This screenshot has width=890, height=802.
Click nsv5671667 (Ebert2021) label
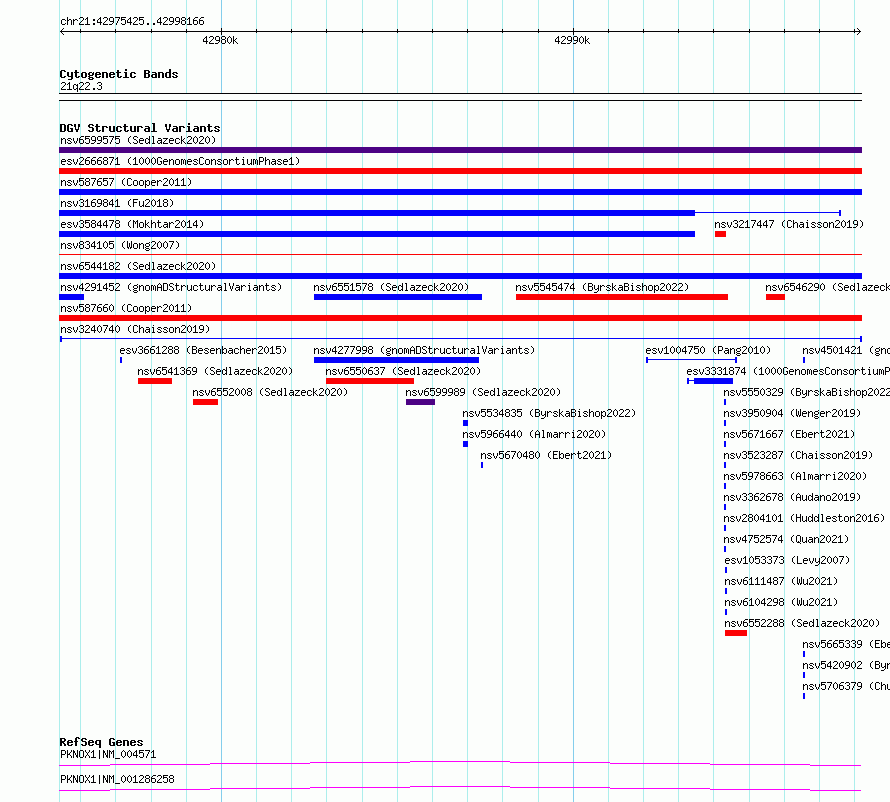789,434
